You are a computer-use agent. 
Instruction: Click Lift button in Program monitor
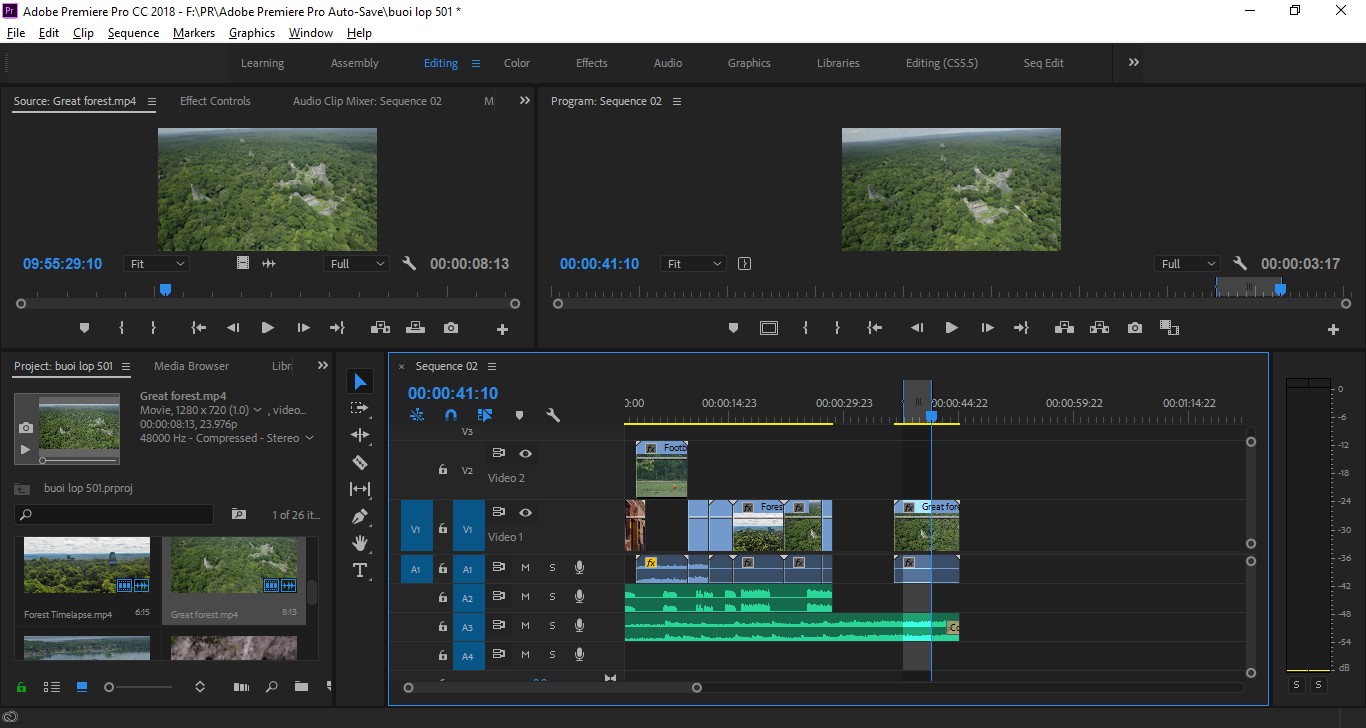(1064, 328)
